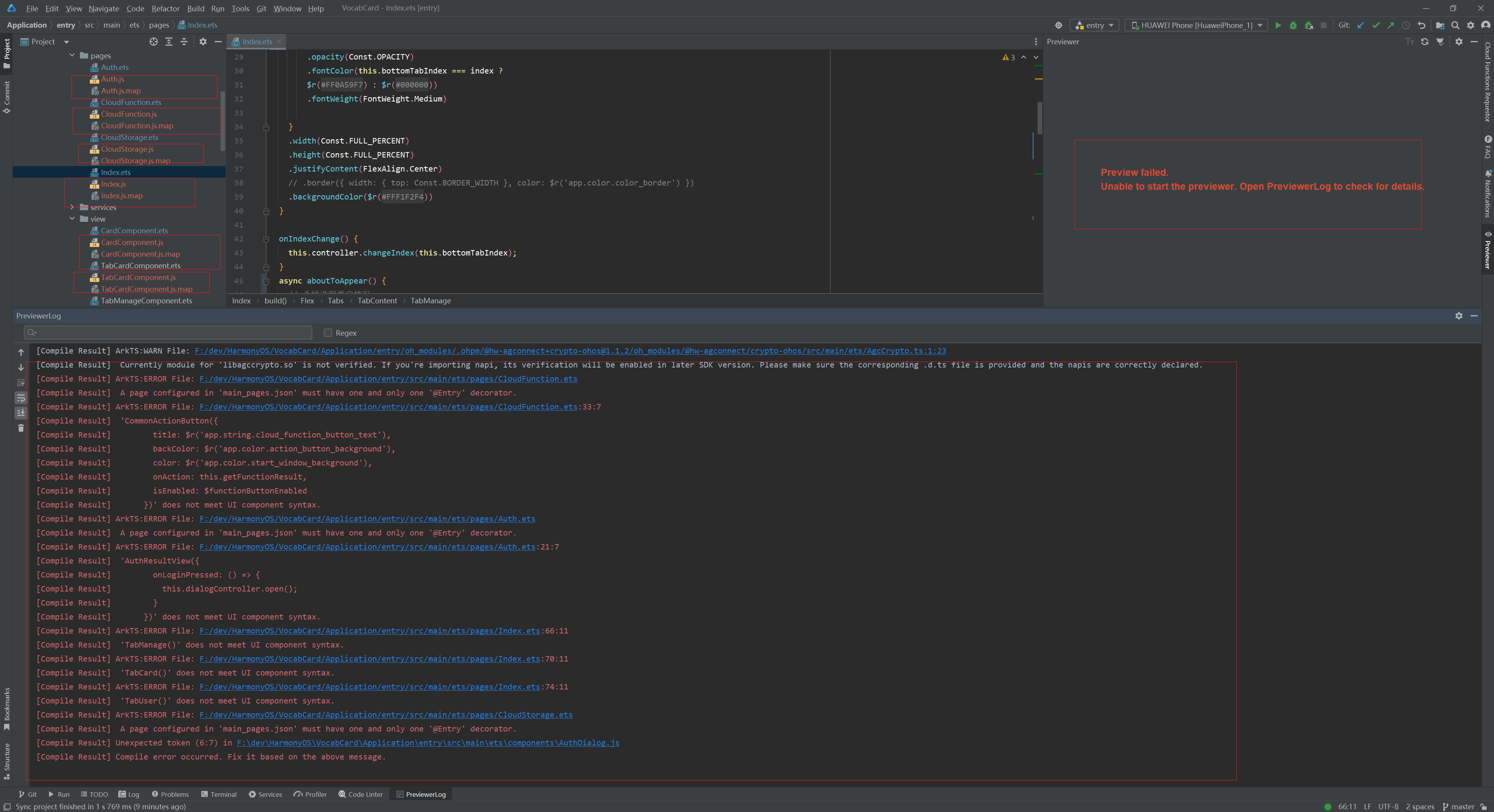Toggle scroll-to-end in PreviewerLog
This screenshot has width=1494, height=812.
click(21, 413)
